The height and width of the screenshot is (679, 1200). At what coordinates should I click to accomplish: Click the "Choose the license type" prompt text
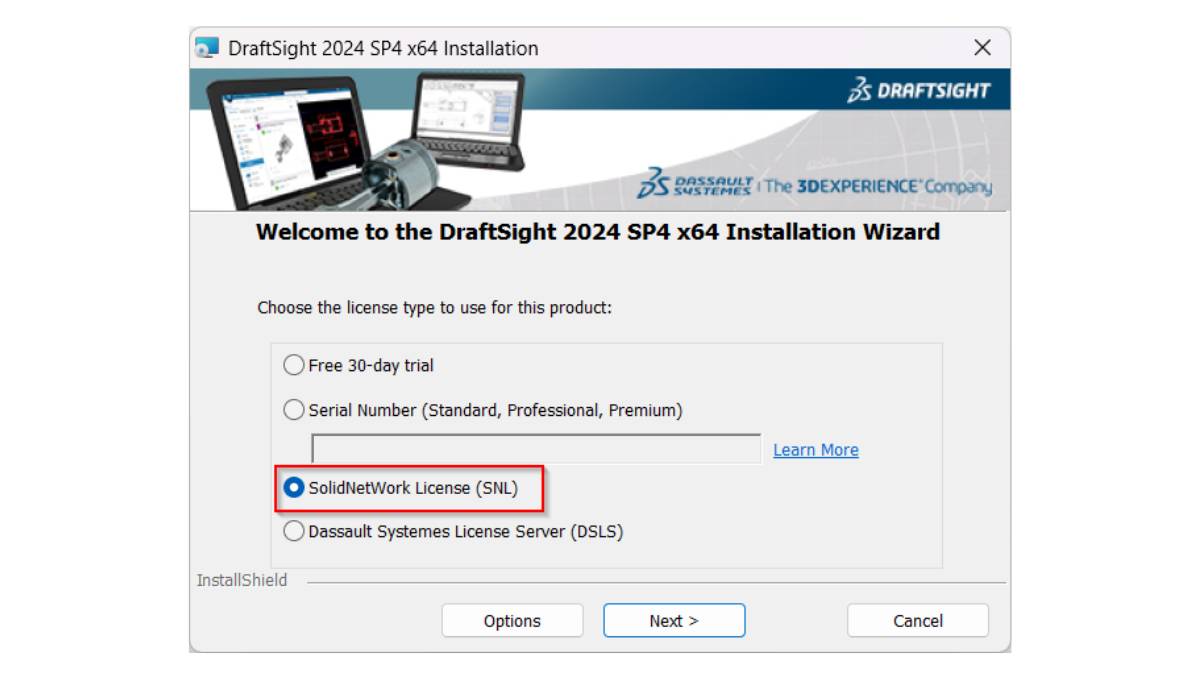click(435, 308)
